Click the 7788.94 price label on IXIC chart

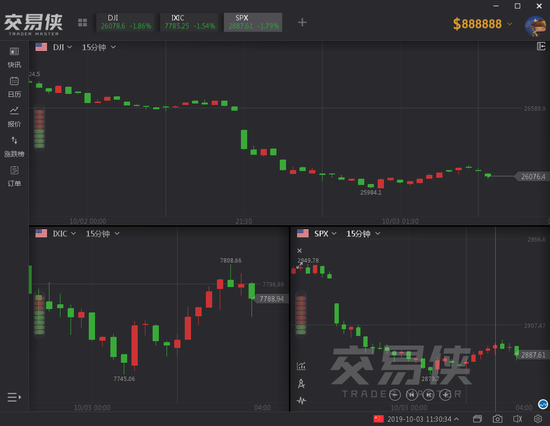click(x=271, y=299)
